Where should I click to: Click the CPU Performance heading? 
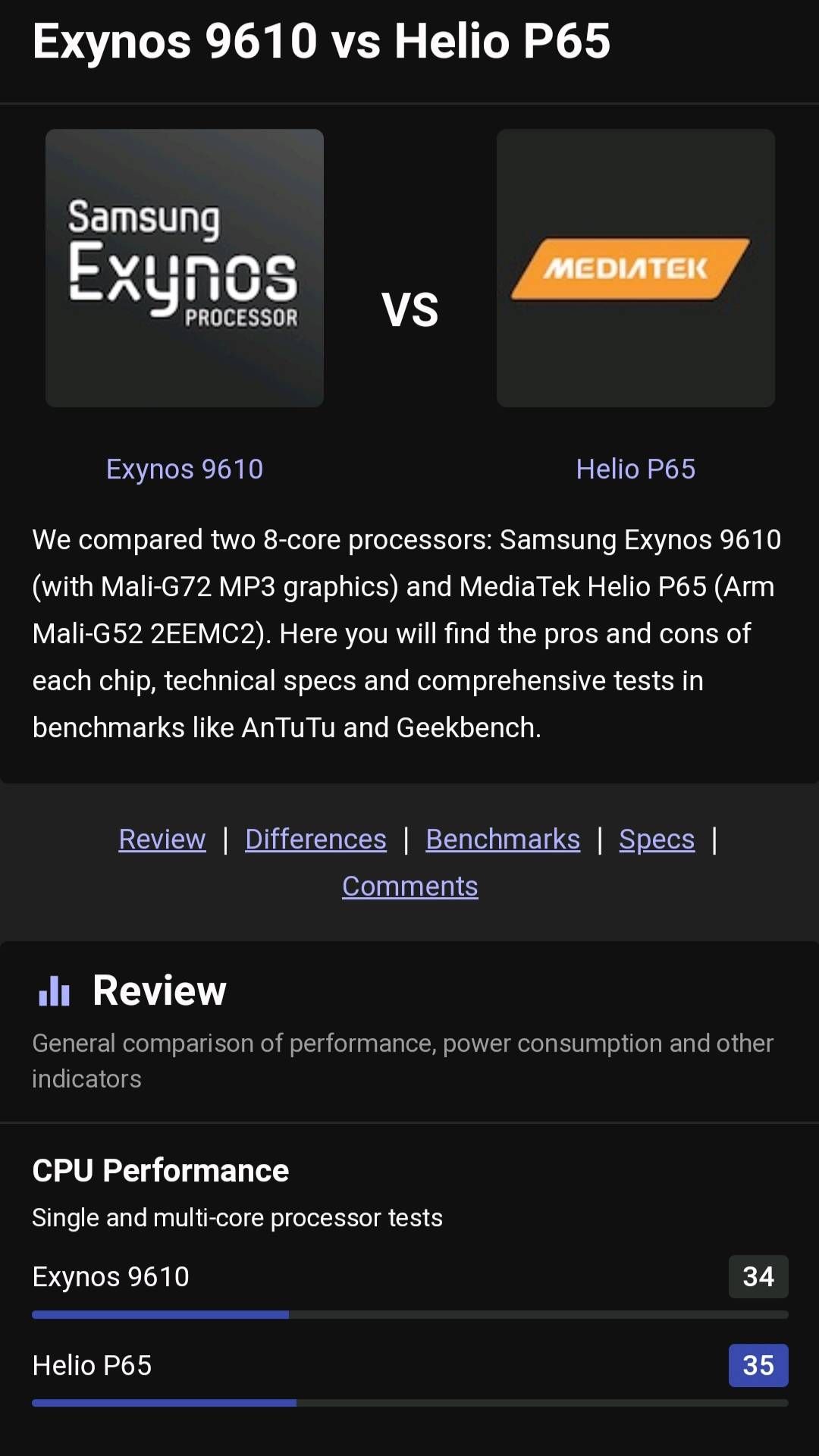tap(160, 1170)
